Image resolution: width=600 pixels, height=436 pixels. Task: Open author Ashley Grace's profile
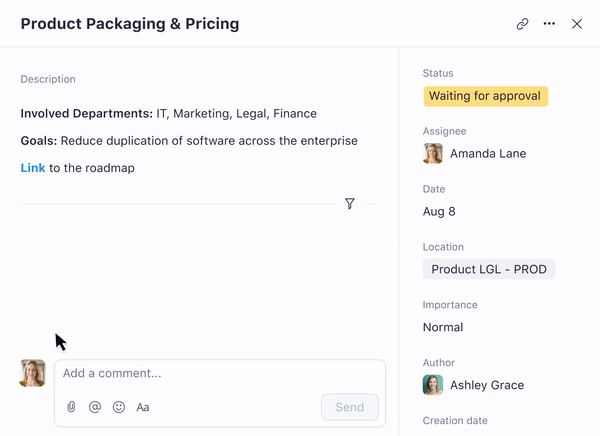[487, 385]
